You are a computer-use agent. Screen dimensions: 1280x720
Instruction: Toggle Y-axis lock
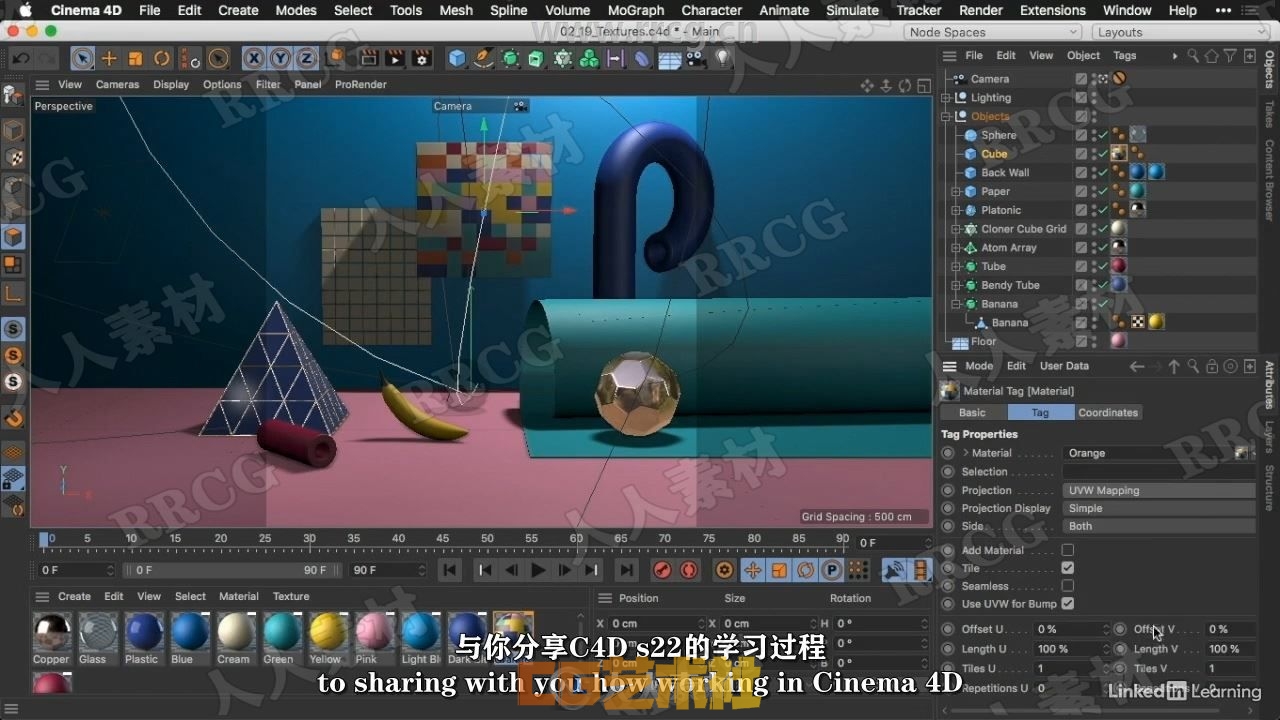click(280, 58)
